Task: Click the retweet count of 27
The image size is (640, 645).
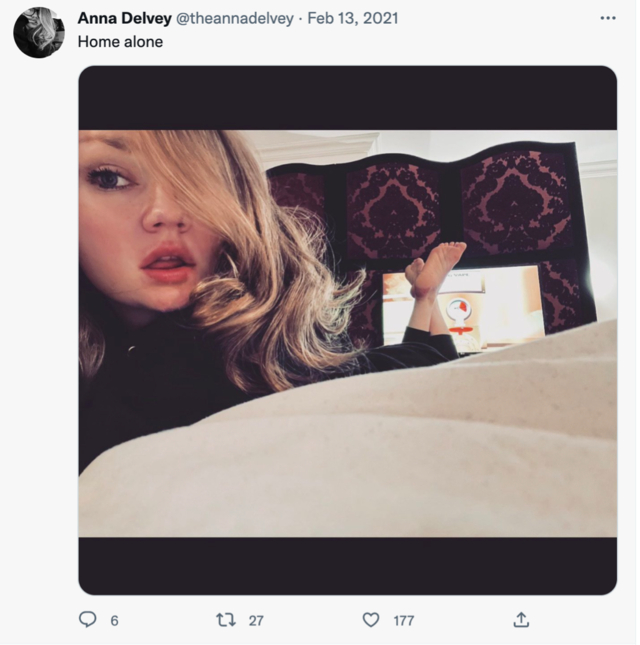Action: coord(256,621)
